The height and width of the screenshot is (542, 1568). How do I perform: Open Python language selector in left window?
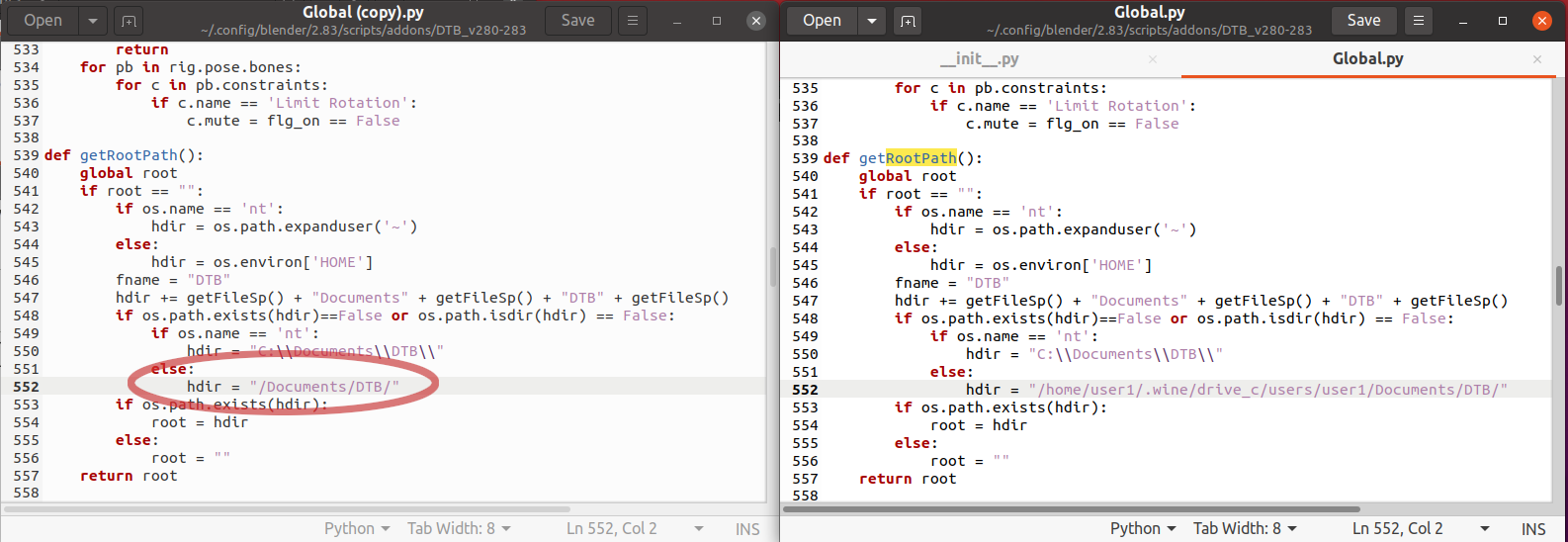357,528
